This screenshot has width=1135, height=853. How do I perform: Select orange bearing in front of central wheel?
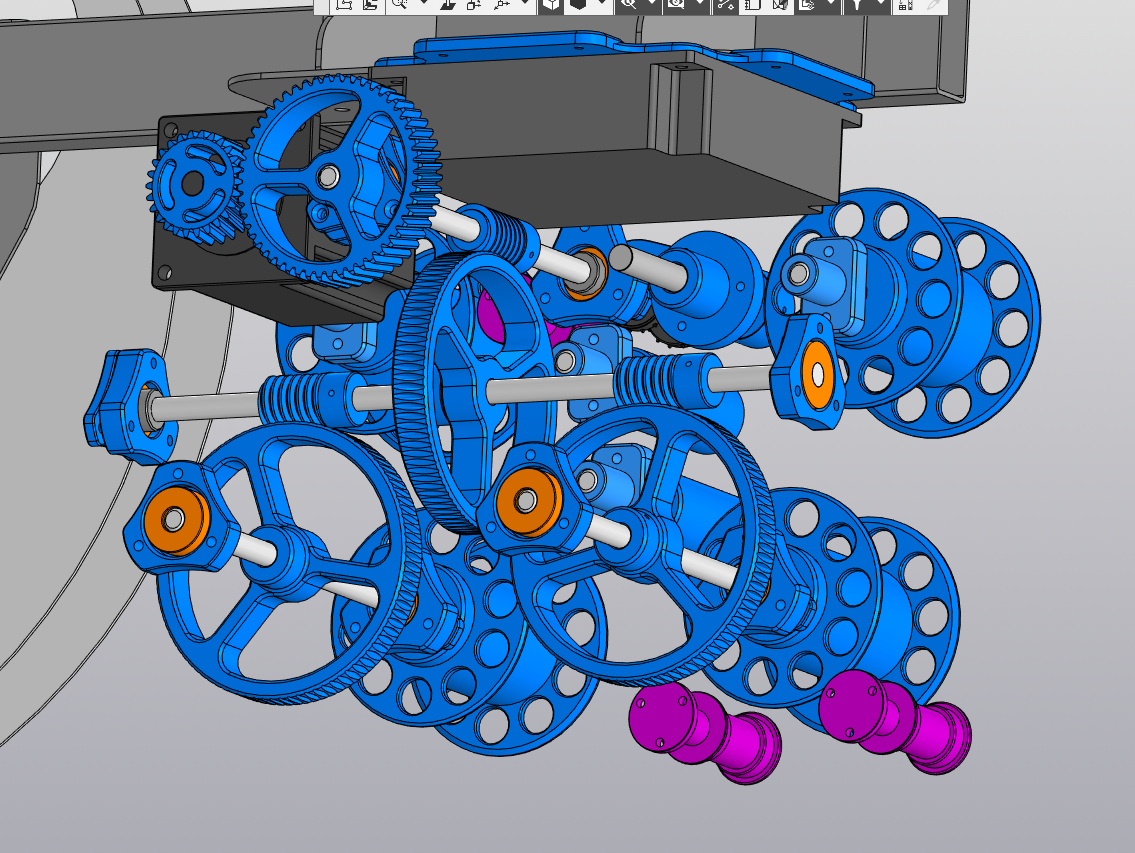pos(527,501)
